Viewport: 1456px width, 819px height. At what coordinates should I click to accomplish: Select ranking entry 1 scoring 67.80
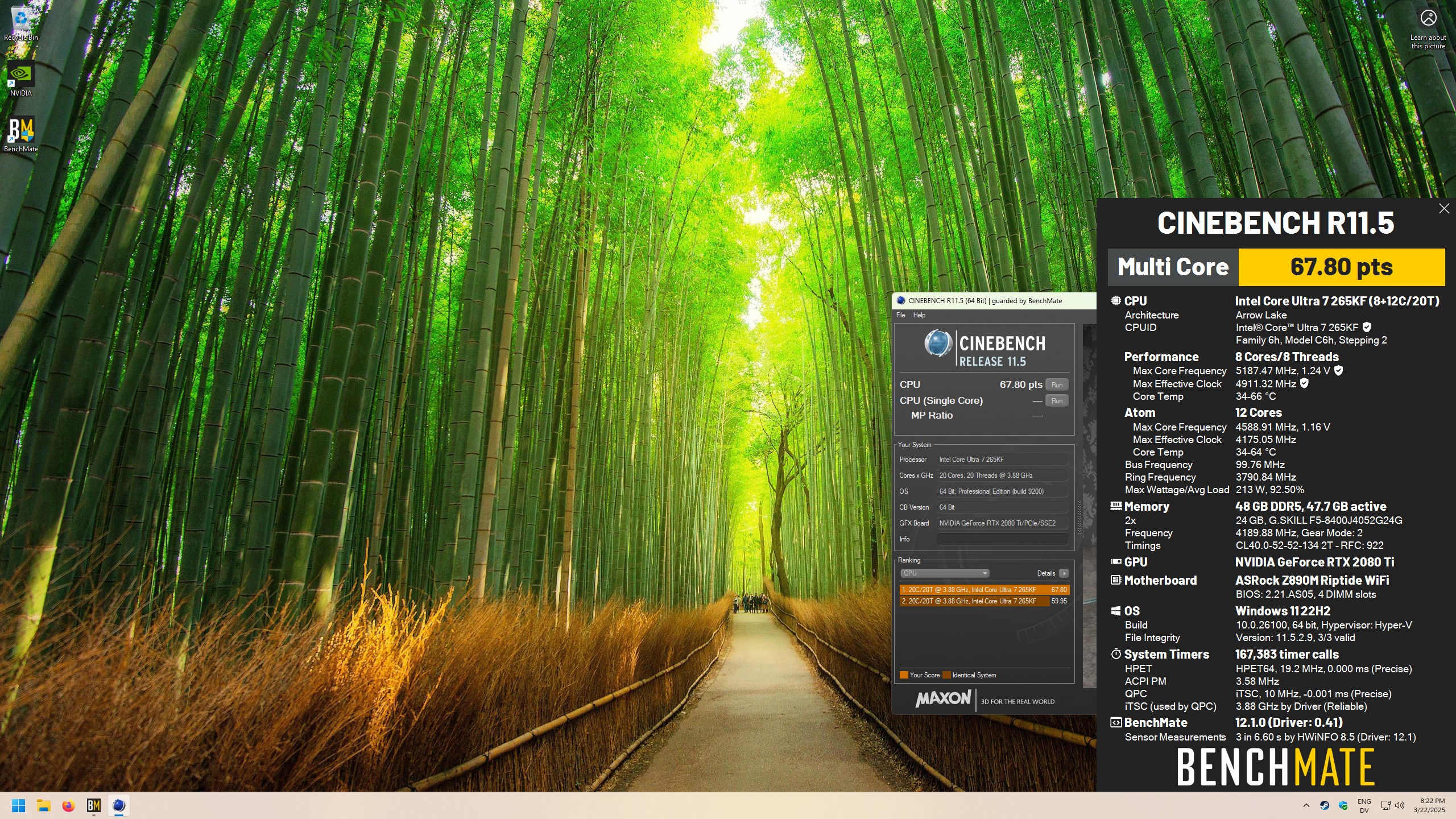(985, 590)
